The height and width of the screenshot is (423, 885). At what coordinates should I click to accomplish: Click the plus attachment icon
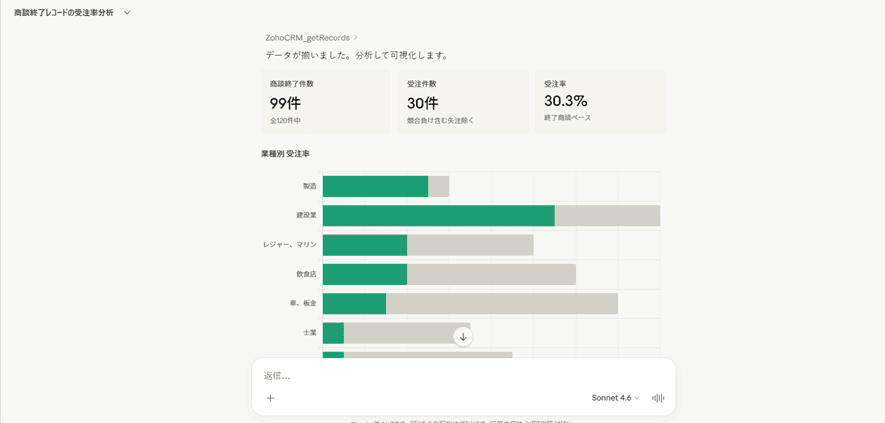point(270,398)
